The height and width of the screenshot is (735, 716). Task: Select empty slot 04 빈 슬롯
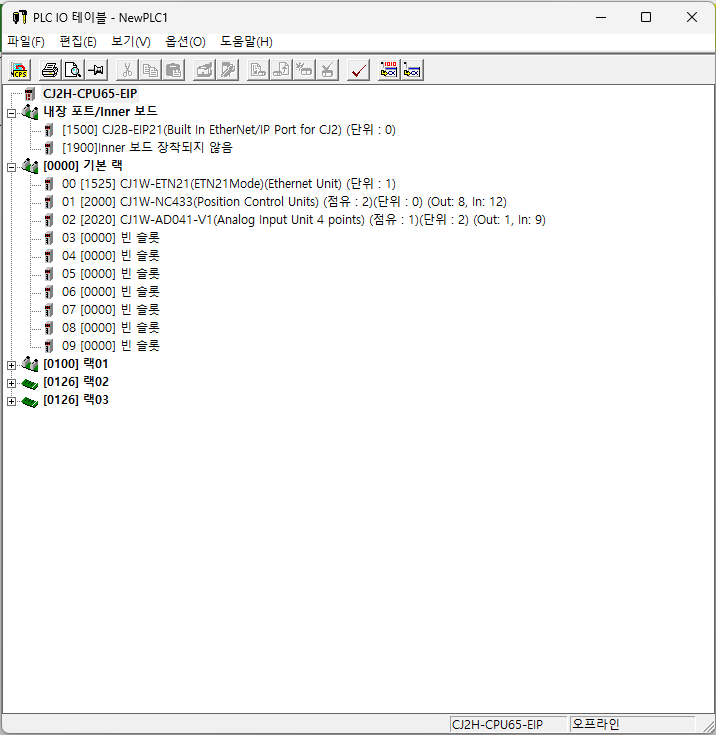click(111, 255)
